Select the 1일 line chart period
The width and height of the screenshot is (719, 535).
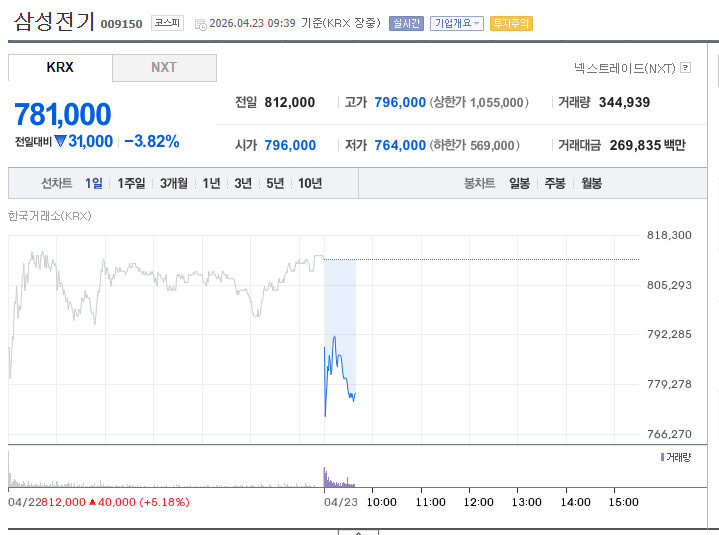(x=94, y=183)
